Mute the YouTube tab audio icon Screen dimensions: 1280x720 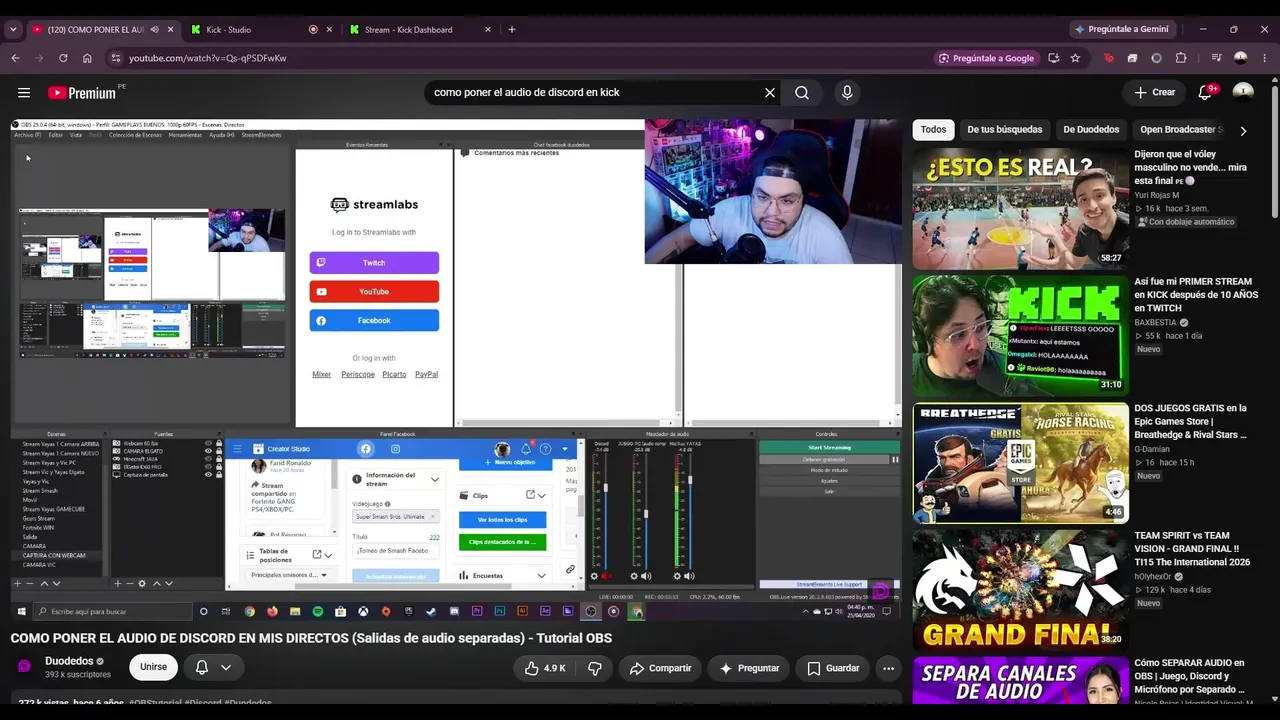154,30
